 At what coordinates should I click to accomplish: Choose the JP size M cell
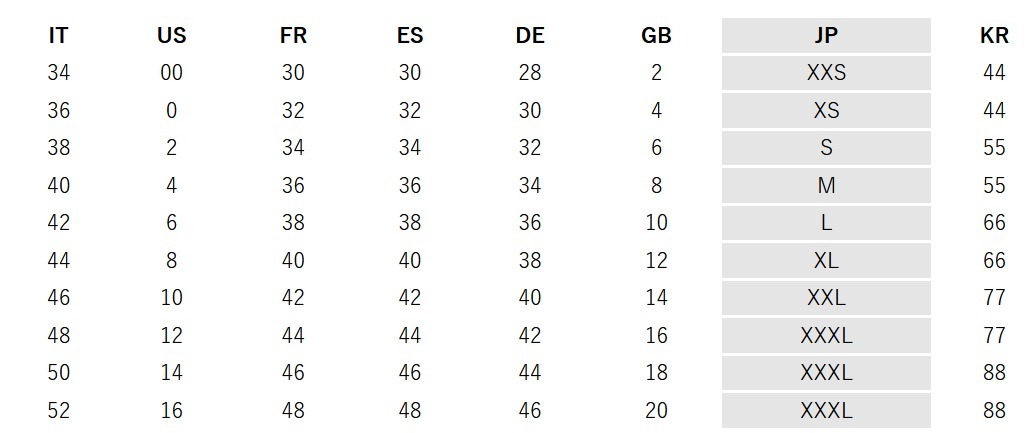pyautogui.click(x=826, y=185)
